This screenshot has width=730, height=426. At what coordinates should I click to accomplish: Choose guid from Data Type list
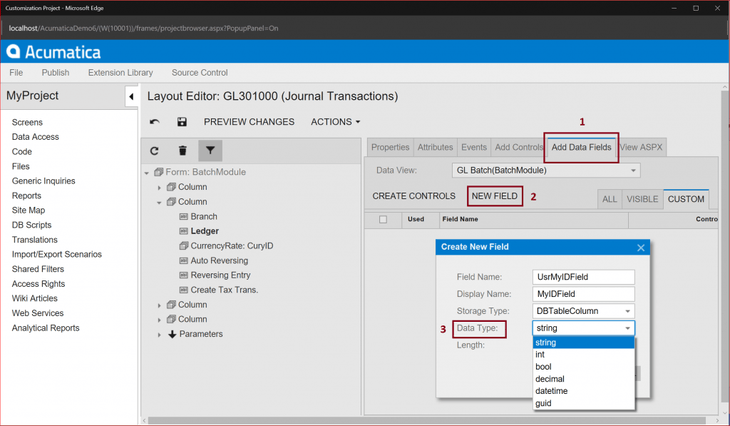click(x=583, y=403)
